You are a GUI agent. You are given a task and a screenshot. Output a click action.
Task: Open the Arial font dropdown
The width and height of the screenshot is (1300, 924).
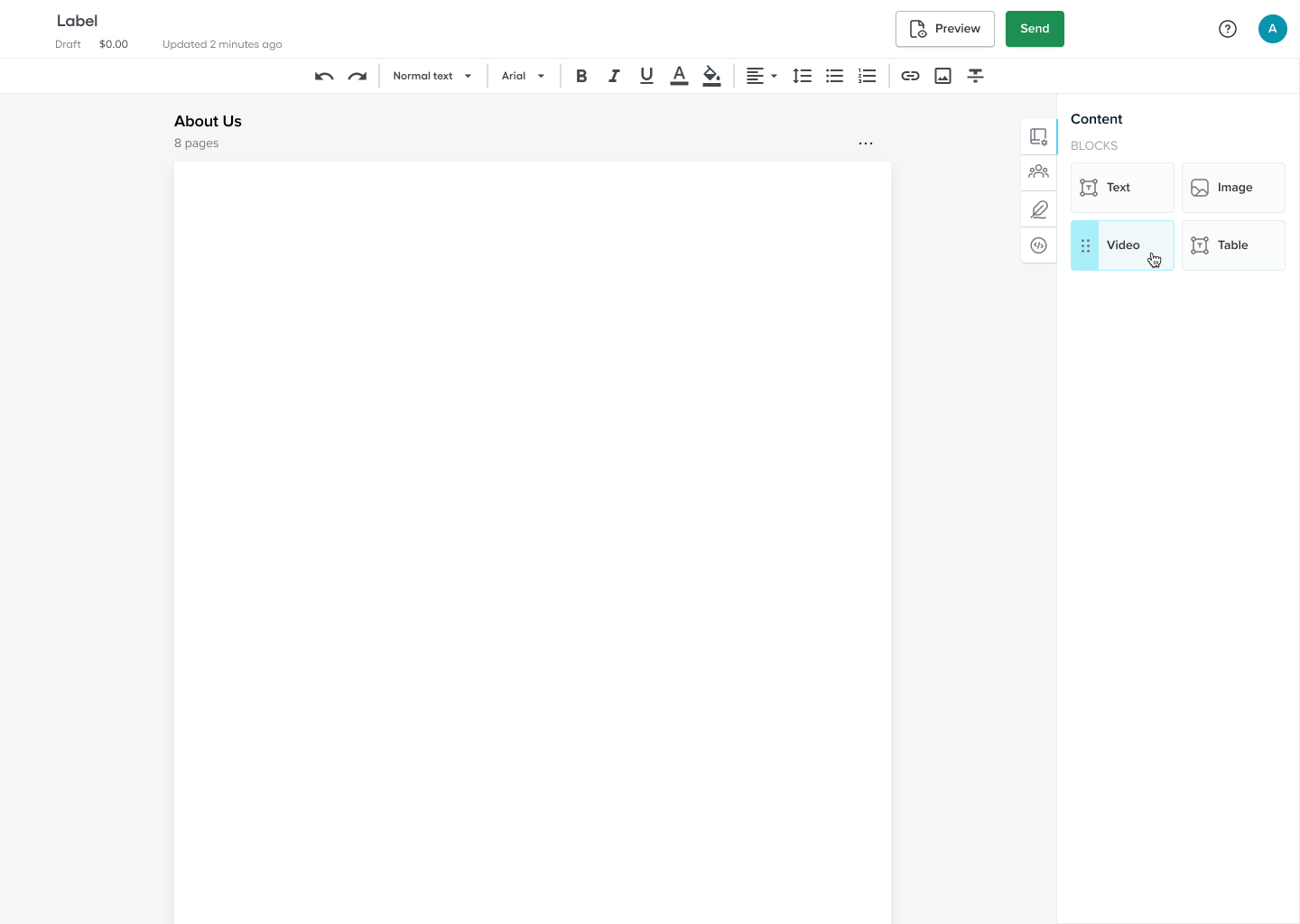(524, 76)
